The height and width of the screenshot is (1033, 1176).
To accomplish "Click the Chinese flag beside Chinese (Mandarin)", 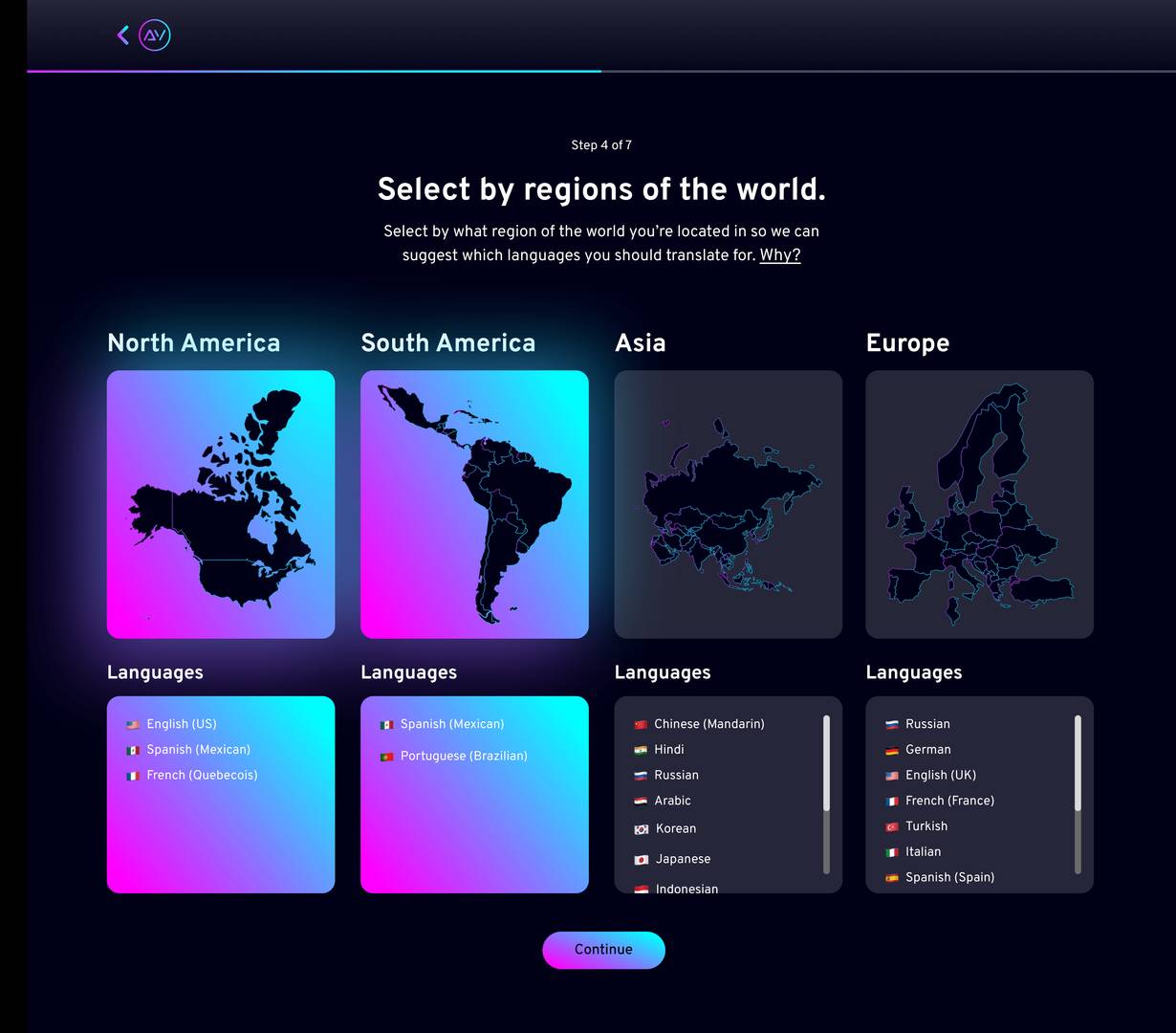I will [x=641, y=725].
